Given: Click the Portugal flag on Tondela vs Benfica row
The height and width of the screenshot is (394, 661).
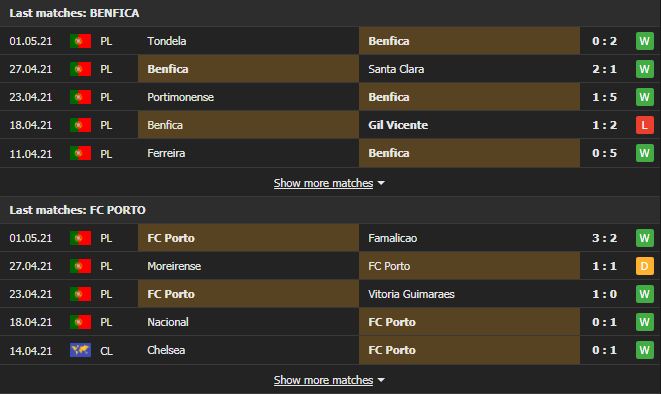Looking at the screenshot, I should 81,41.
